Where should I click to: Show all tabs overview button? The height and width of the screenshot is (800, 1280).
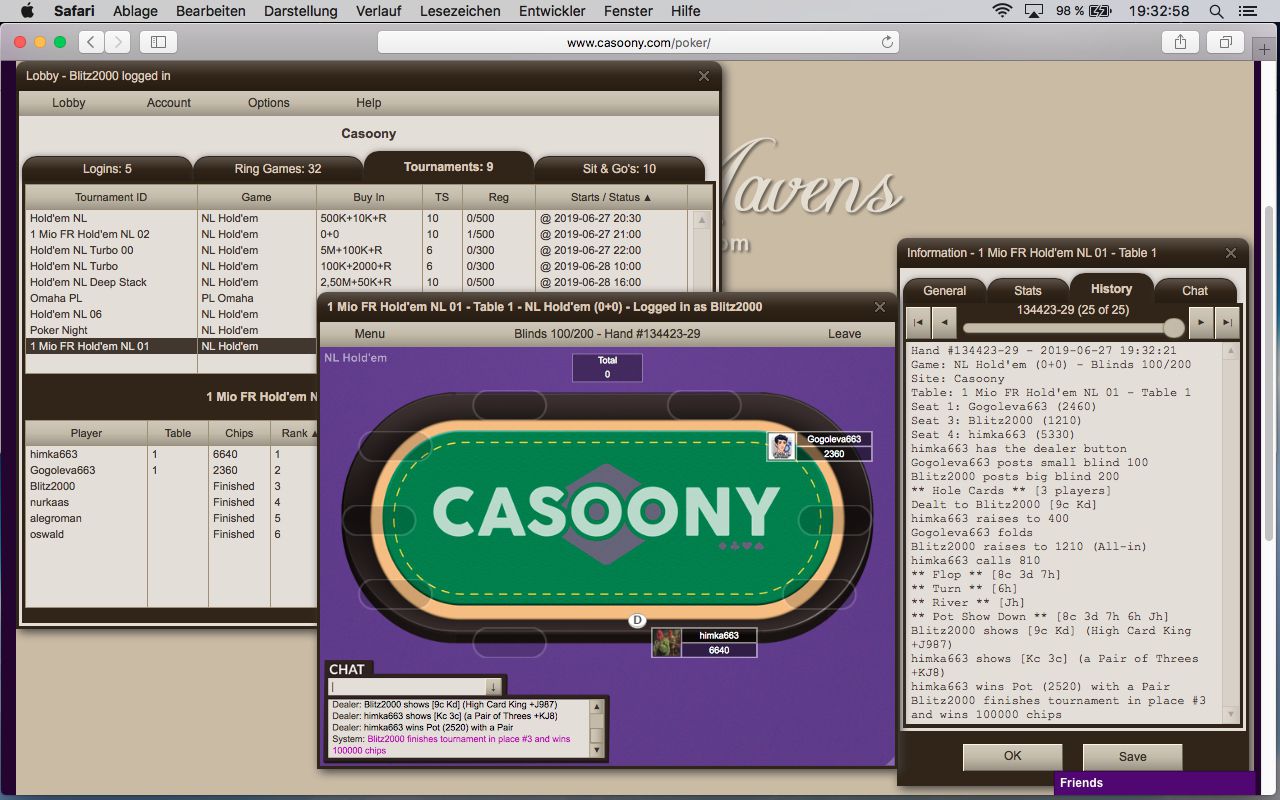(x=1225, y=42)
